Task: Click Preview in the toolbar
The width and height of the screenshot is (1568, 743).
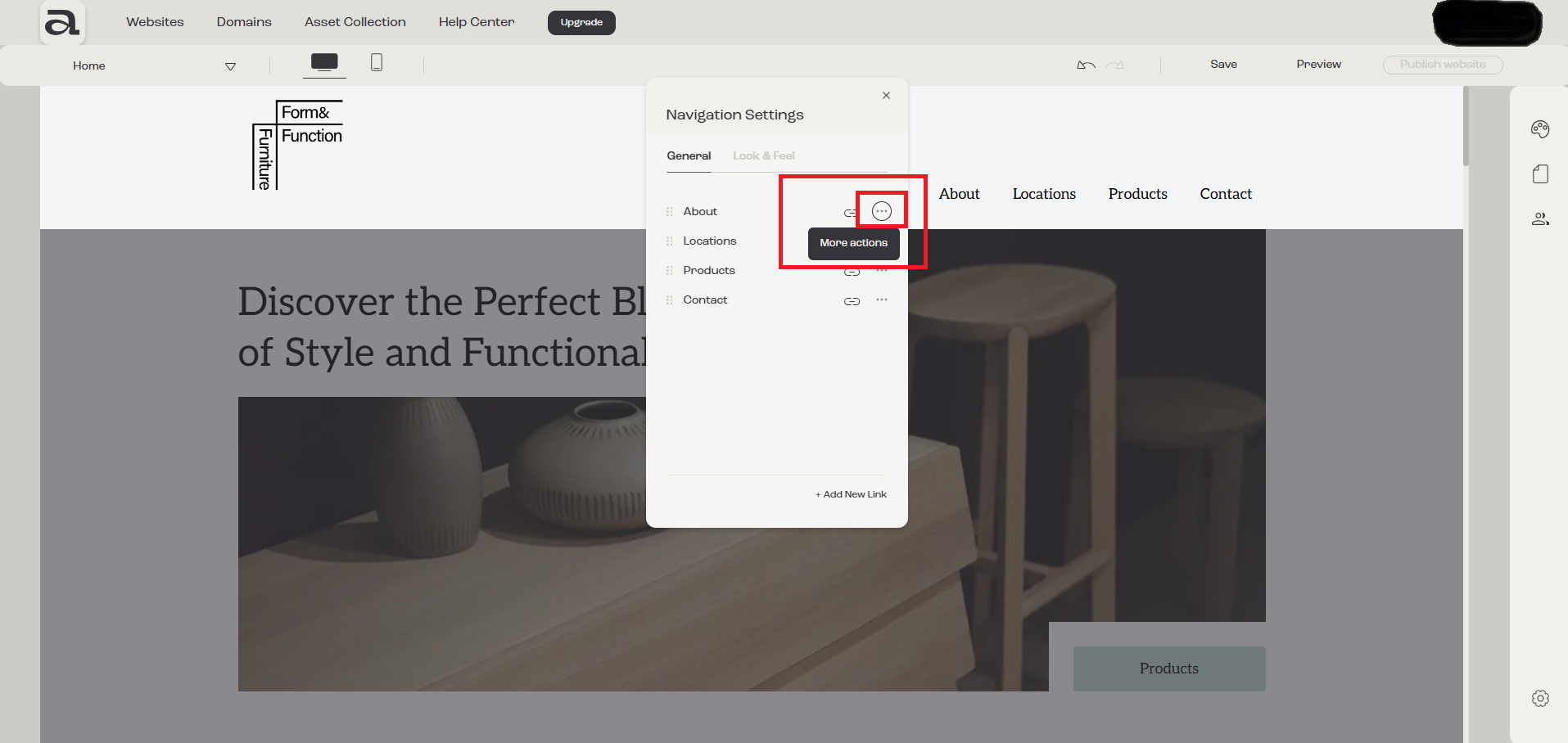Action: pyautogui.click(x=1318, y=64)
